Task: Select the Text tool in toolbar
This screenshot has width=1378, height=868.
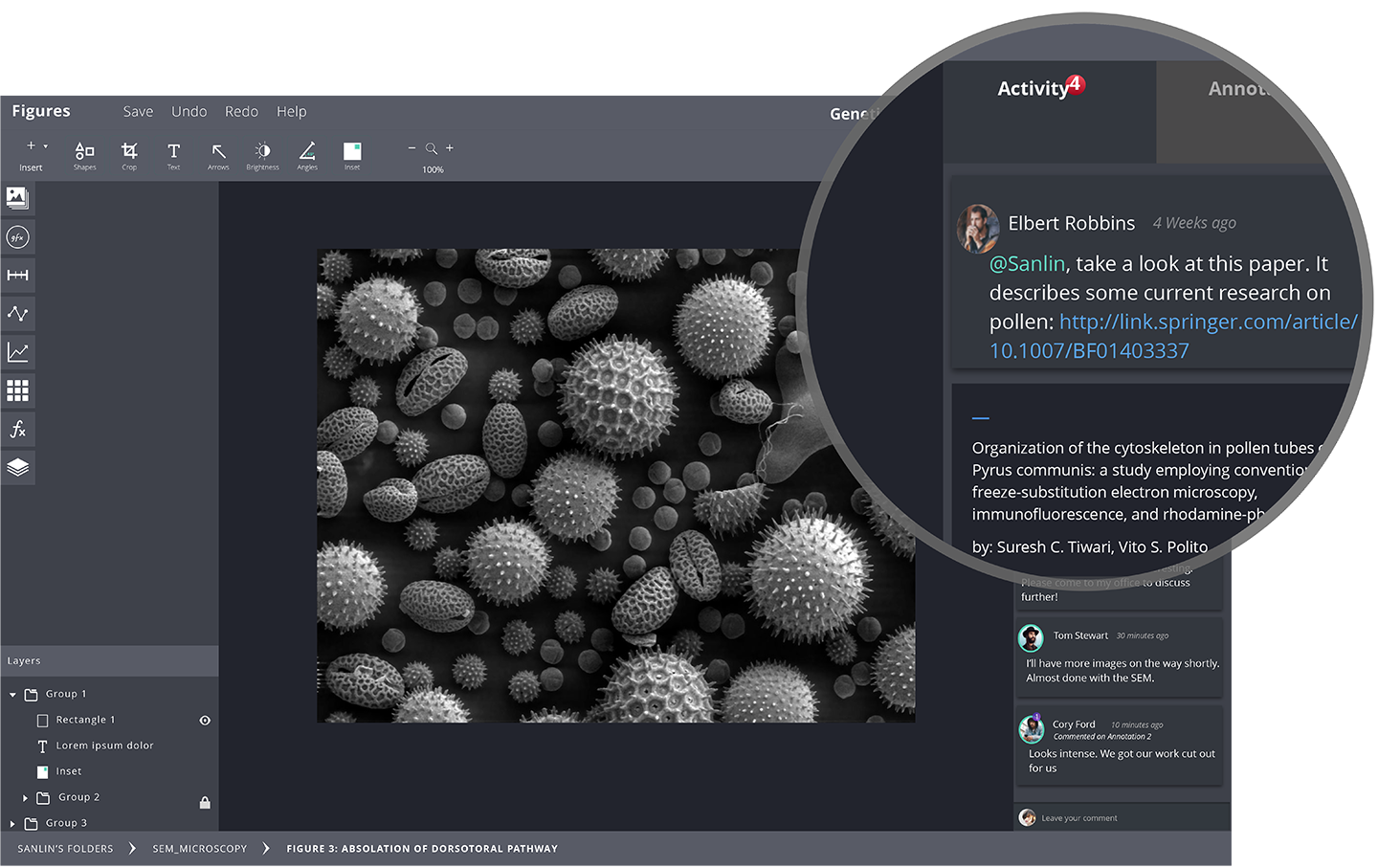Action: click(173, 154)
